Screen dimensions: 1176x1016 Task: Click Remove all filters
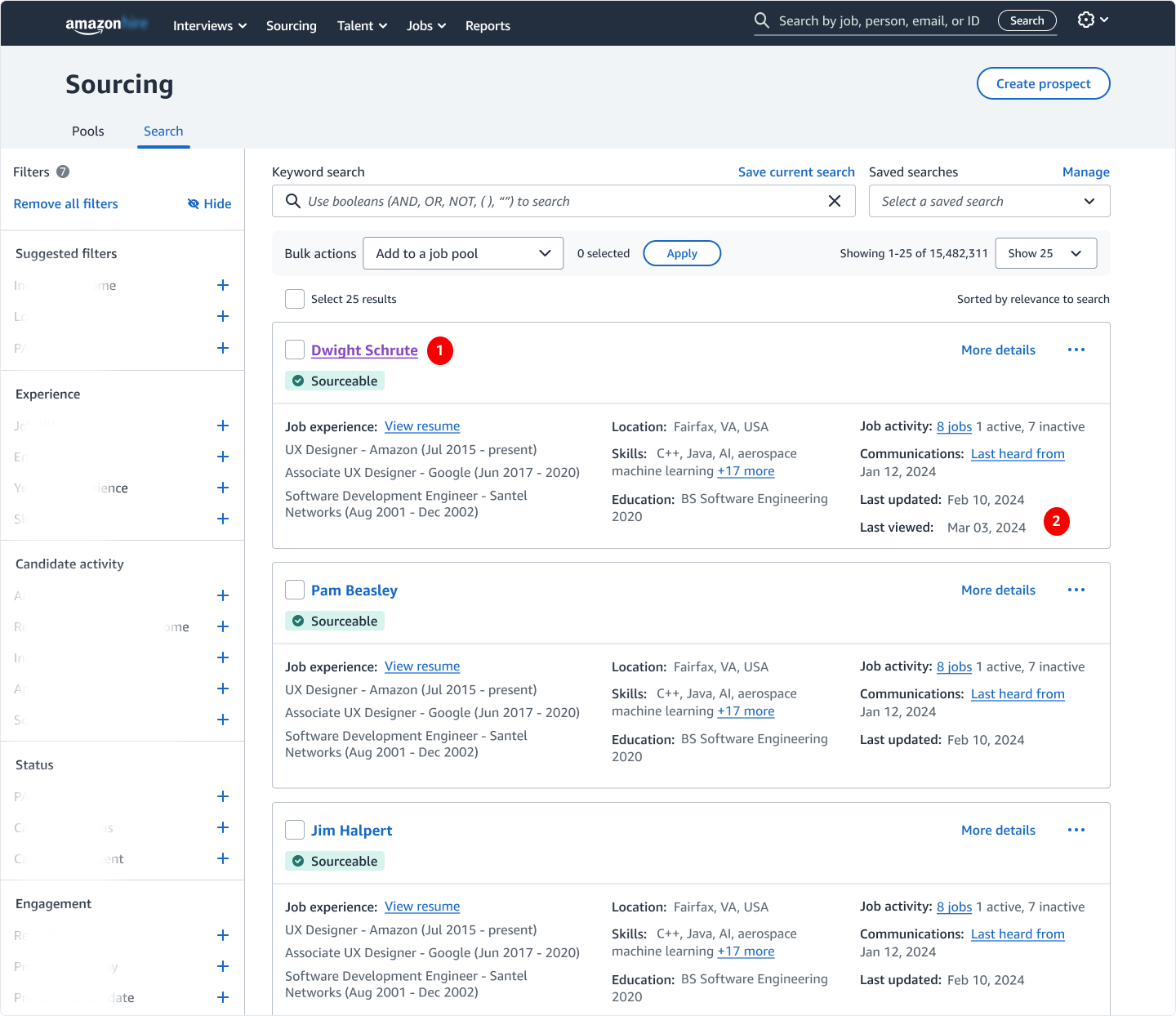pos(66,203)
